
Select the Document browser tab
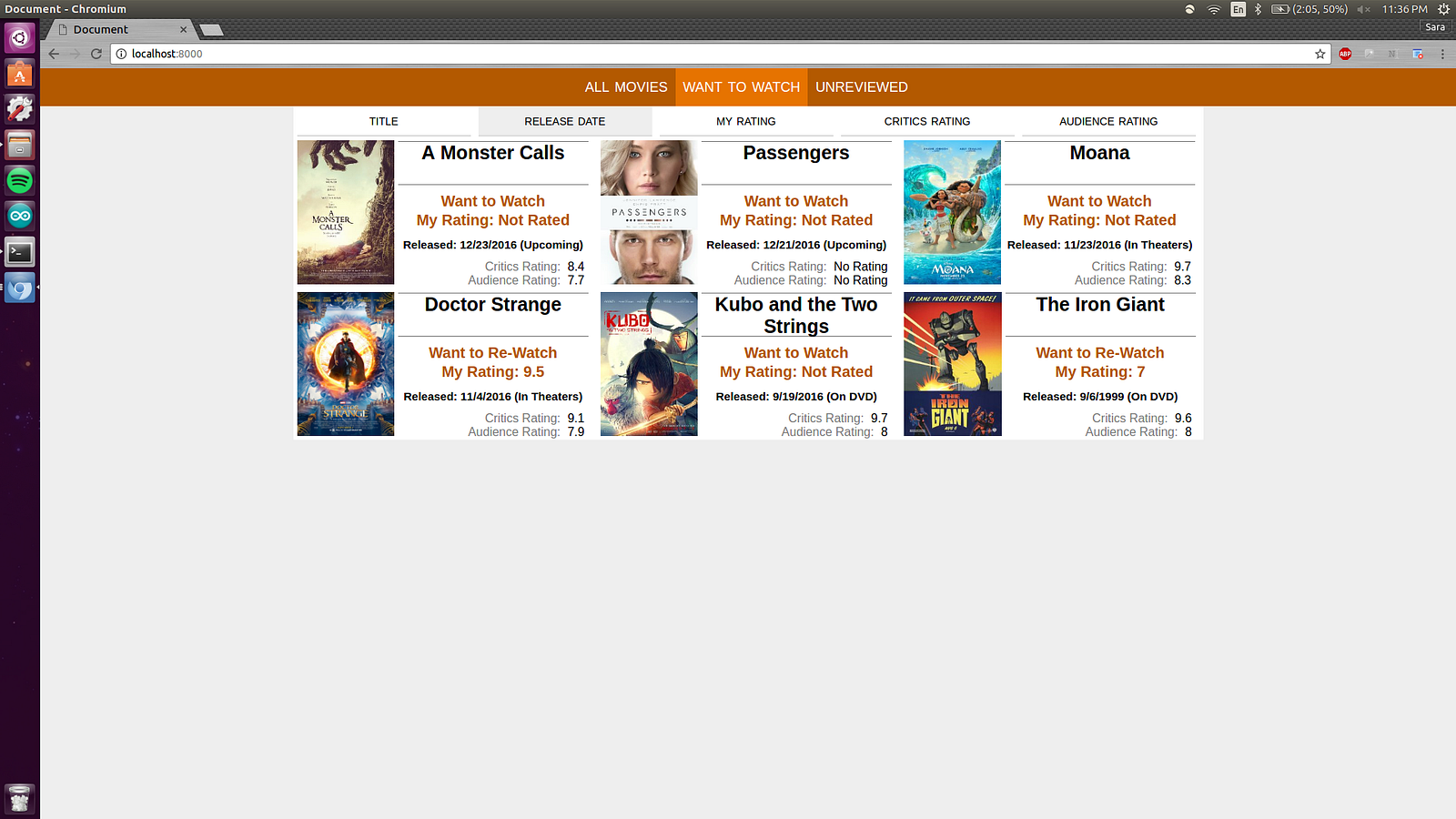click(121, 29)
